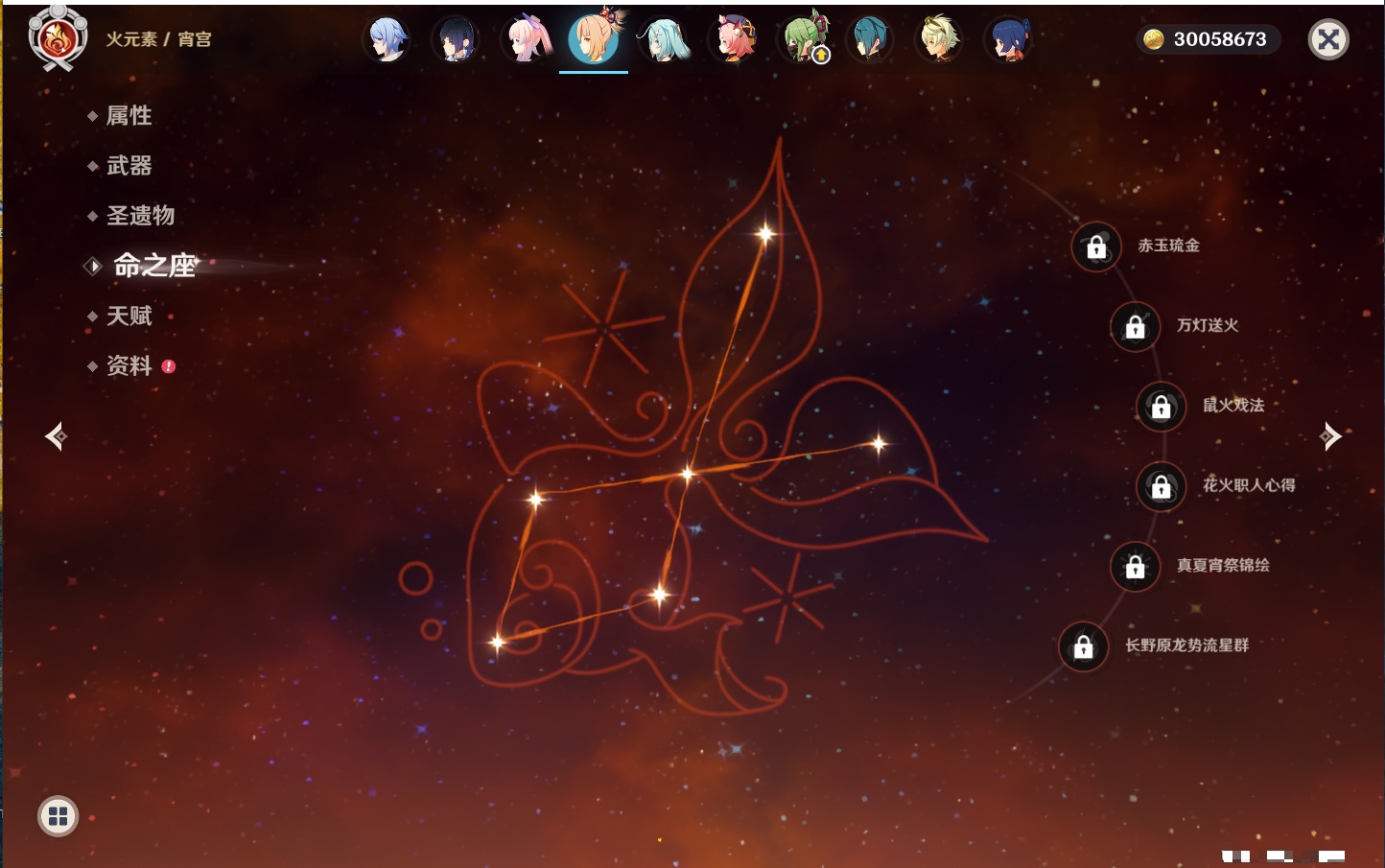Viewport: 1385px width, 868px height.
Task: Select the pink cat-eared character avatar
Action: click(x=733, y=40)
